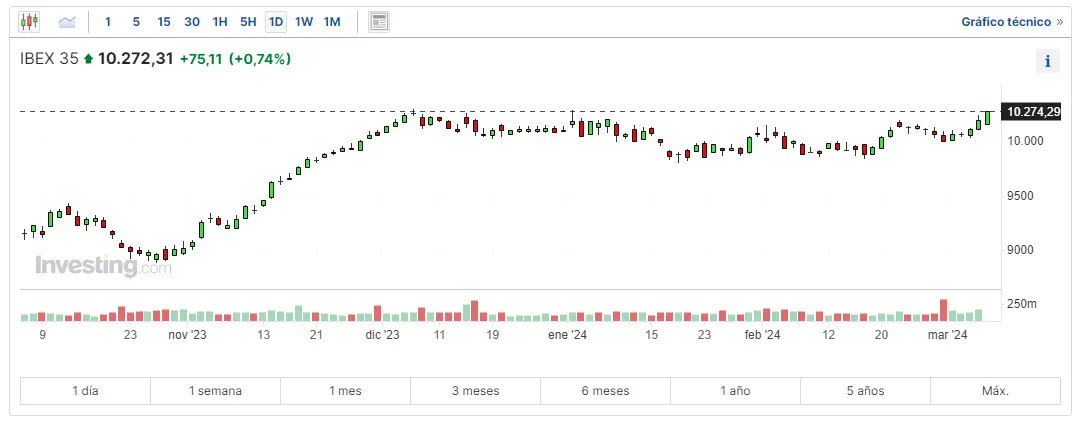Open the news overlay icon in toolbar
Viewport: 1080px width, 424px height.
tap(378, 21)
